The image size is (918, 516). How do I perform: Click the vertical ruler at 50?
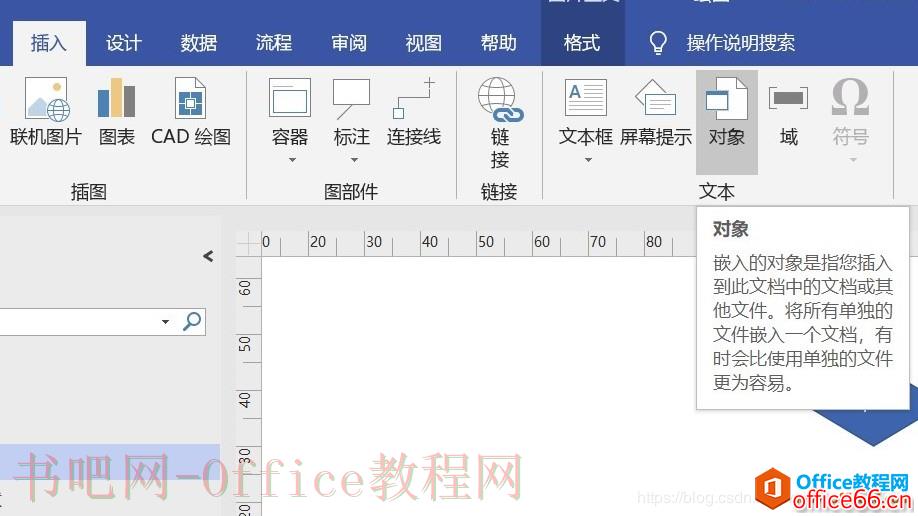click(x=245, y=344)
